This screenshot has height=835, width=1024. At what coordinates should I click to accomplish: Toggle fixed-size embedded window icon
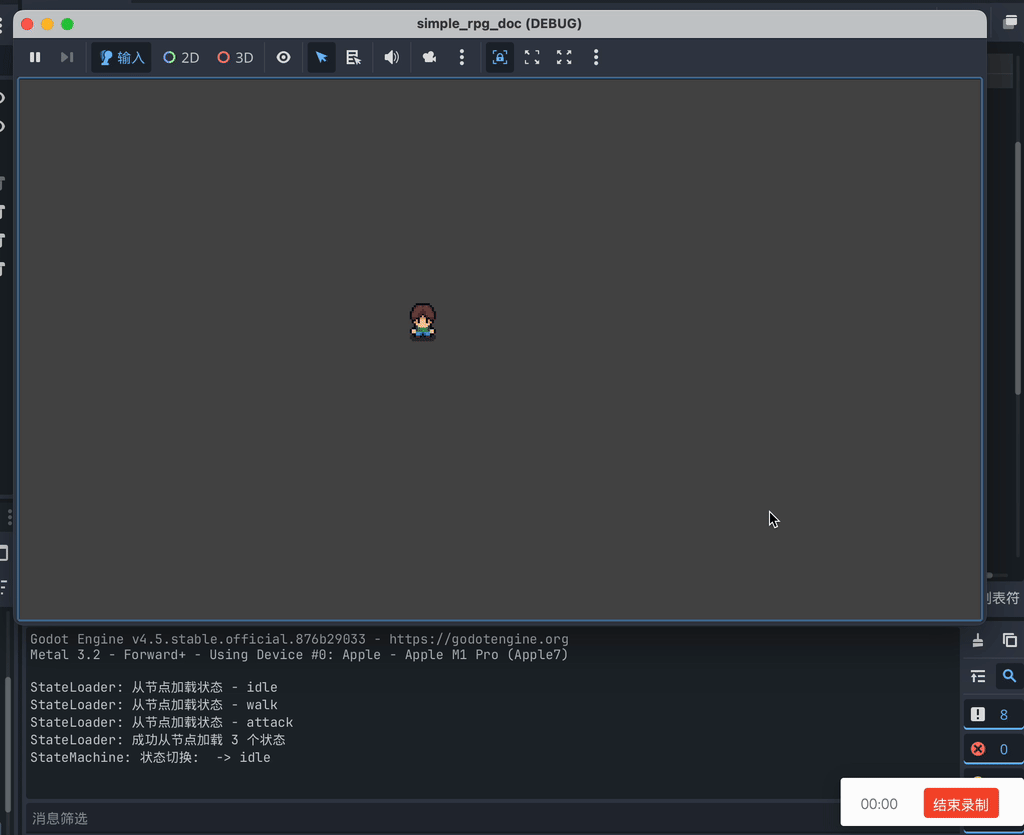coord(500,57)
